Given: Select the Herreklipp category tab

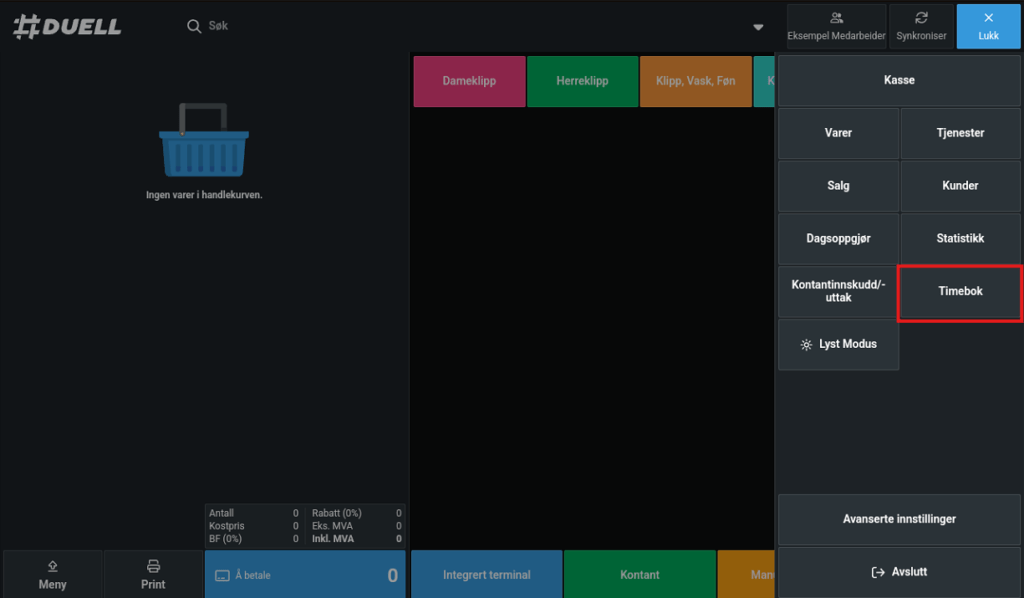Looking at the screenshot, I should 582,81.
